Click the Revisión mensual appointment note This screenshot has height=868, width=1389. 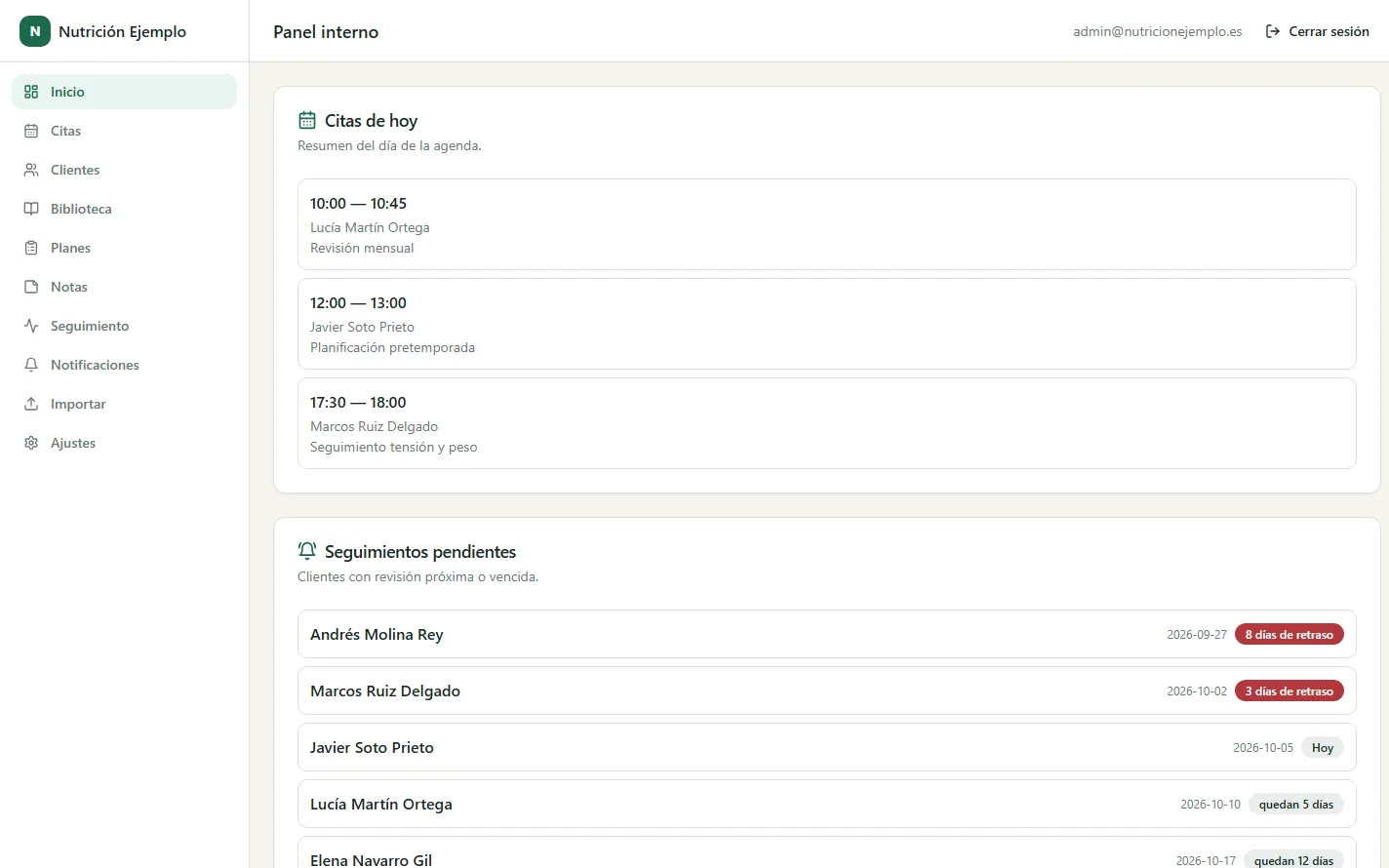[x=362, y=248]
